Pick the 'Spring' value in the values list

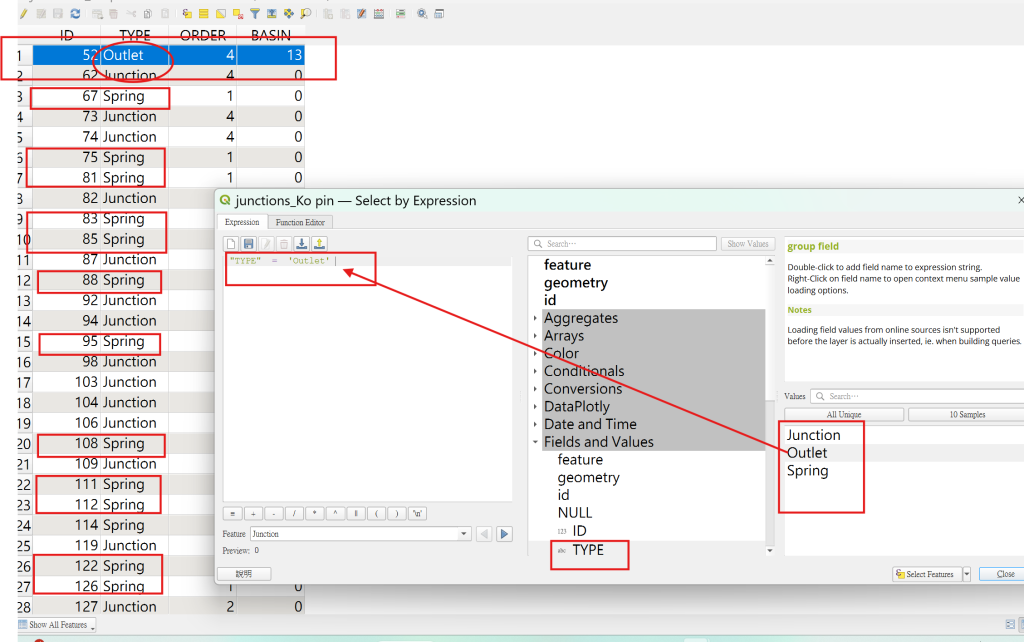click(808, 471)
